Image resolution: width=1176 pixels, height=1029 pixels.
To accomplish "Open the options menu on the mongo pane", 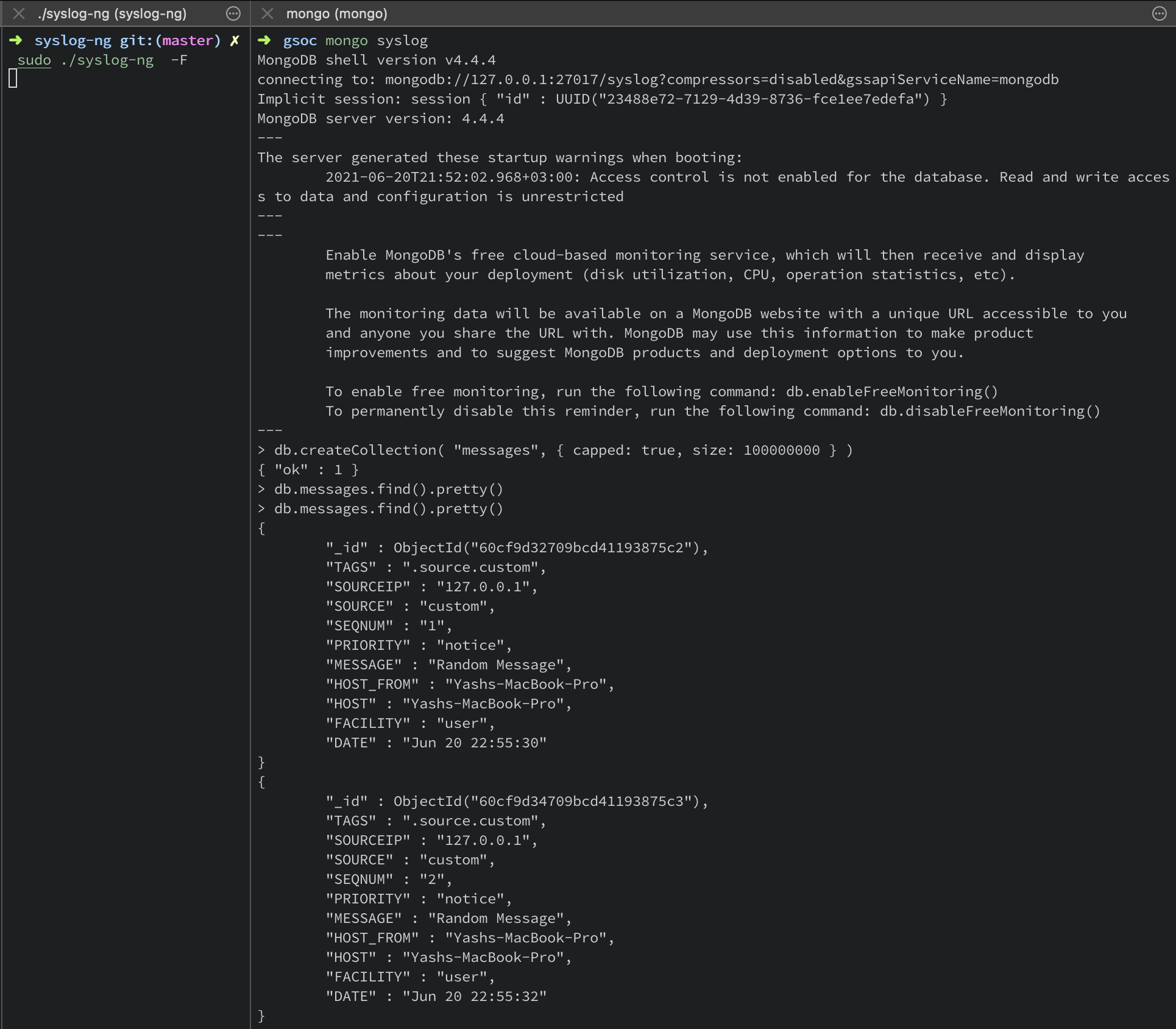I will 1158,13.
